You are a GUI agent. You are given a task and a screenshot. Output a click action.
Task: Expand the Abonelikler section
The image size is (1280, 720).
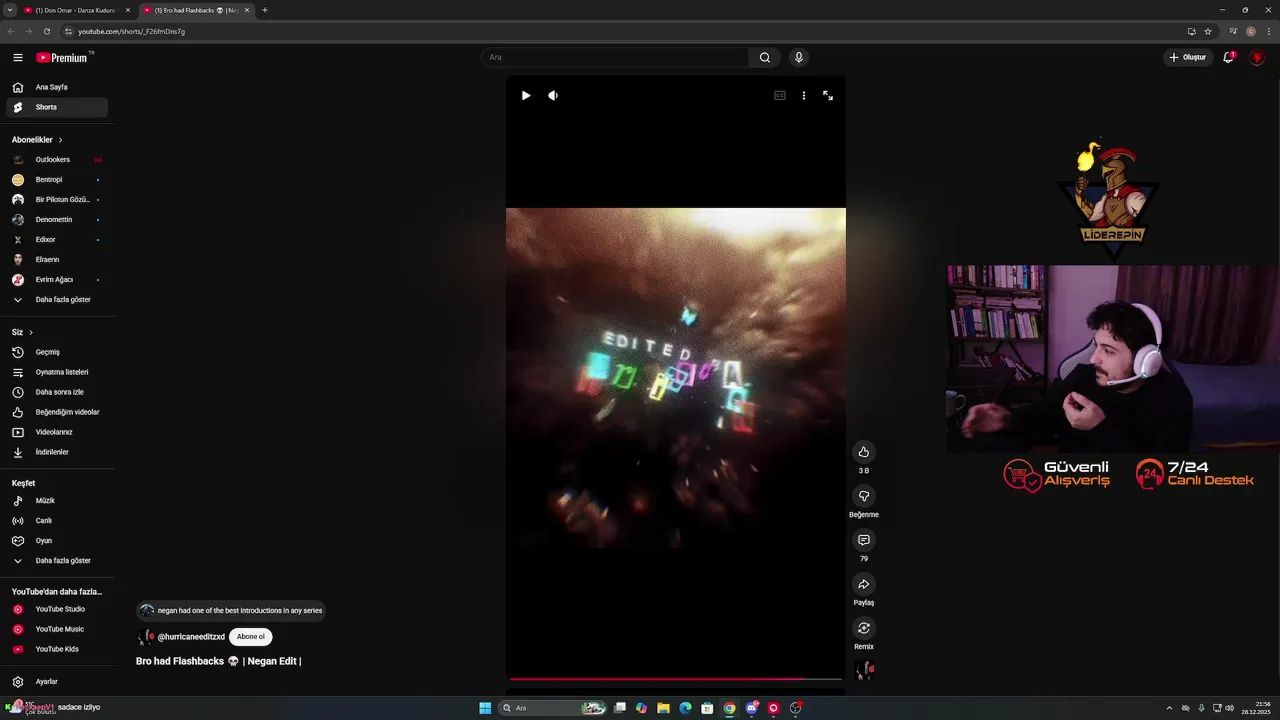pyautogui.click(x=37, y=140)
